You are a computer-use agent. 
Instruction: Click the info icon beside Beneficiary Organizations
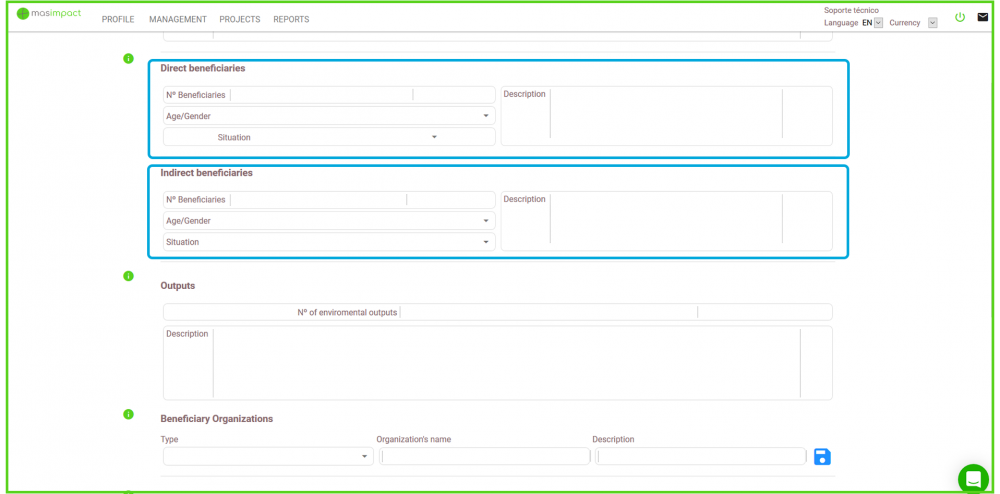pyautogui.click(x=128, y=414)
